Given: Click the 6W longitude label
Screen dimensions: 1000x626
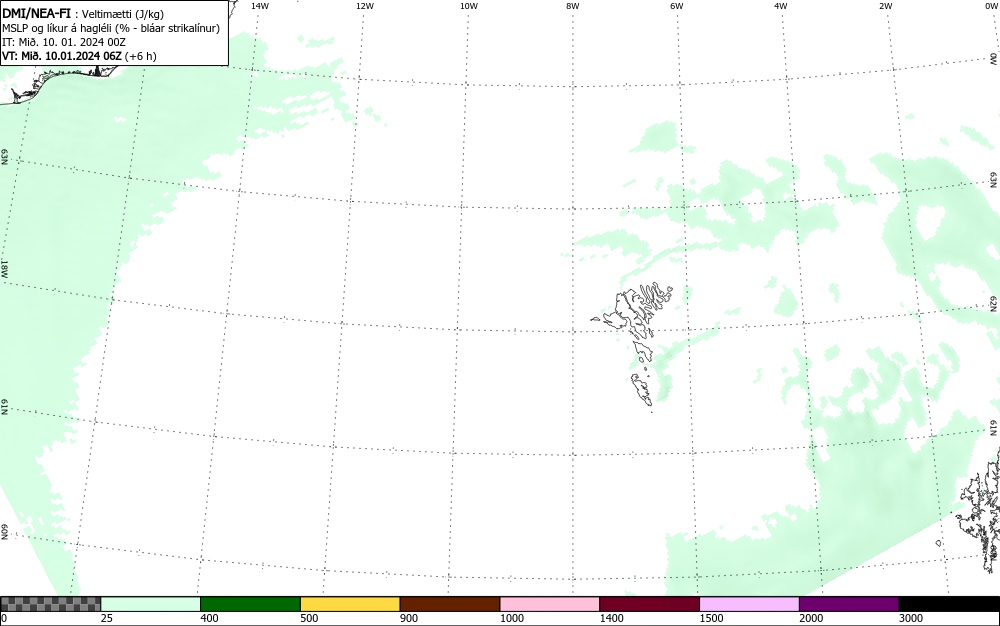Looking at the screenshot, I should click(x=677, y=6).
